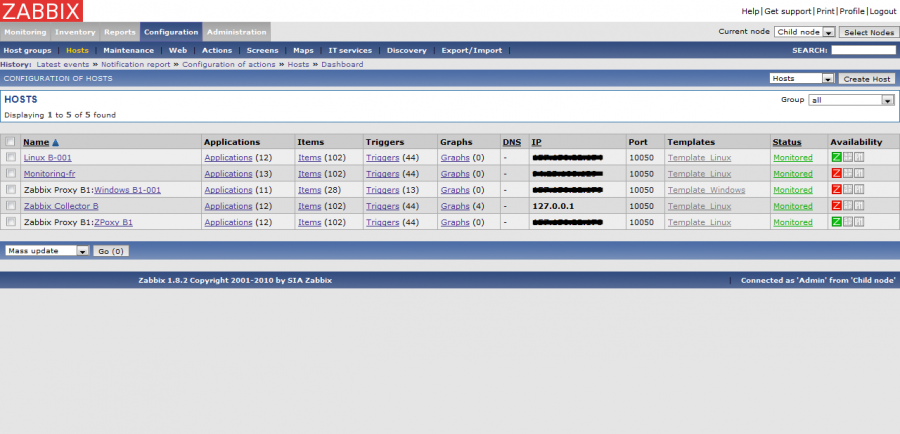Click the SNMP availability icon for Linux B-001
The width and height of the screenshot is (900, 434).
pyautogui.click(x=848, y=157)
